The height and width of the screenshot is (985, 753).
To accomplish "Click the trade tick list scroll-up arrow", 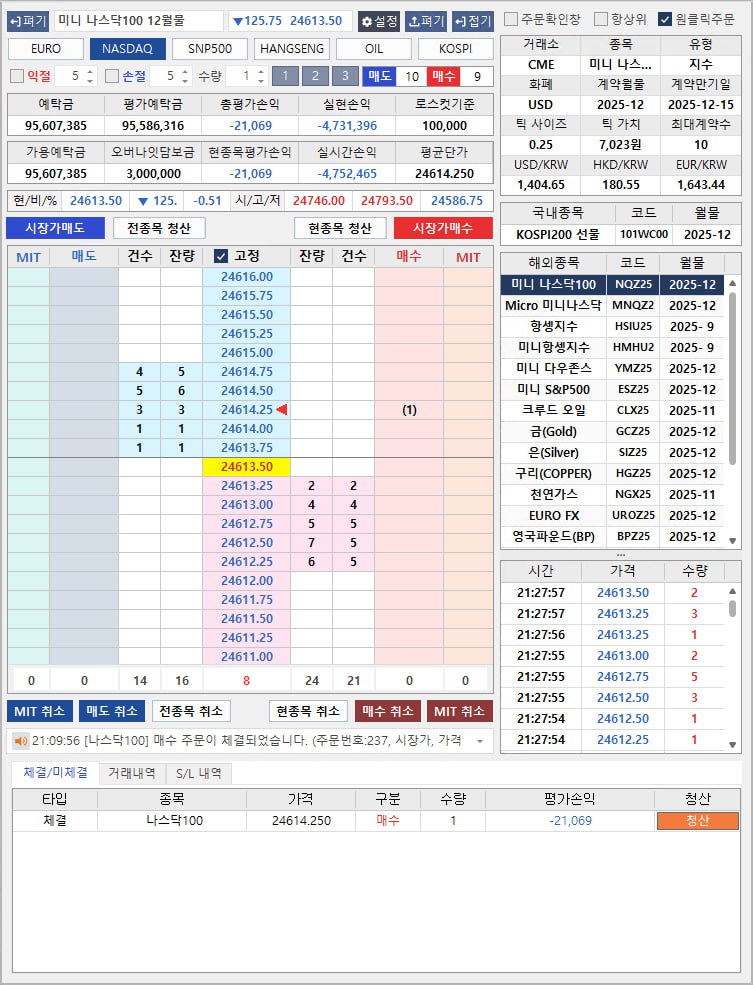I will click(732, 591).
